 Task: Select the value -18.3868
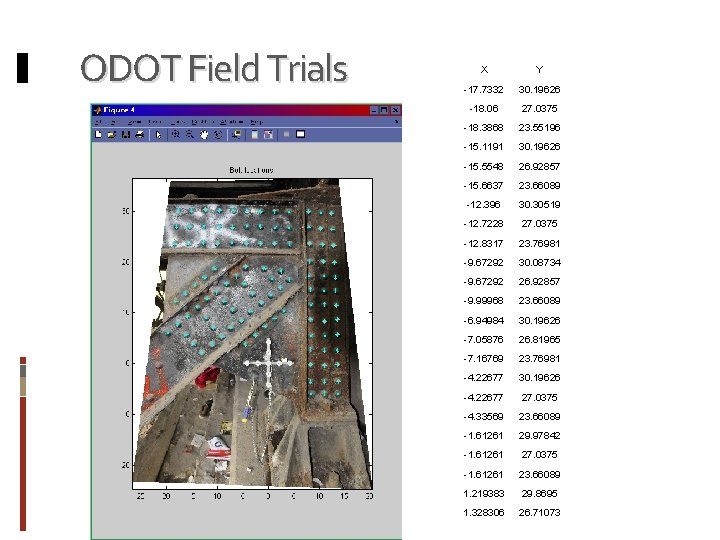coord(483,128)
